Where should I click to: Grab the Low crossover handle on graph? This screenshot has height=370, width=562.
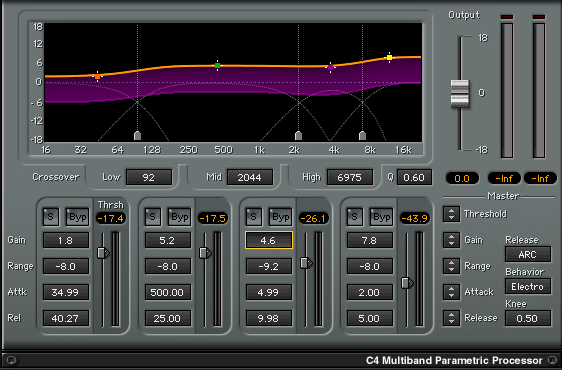pyautogui.click(x=137, y=136)
